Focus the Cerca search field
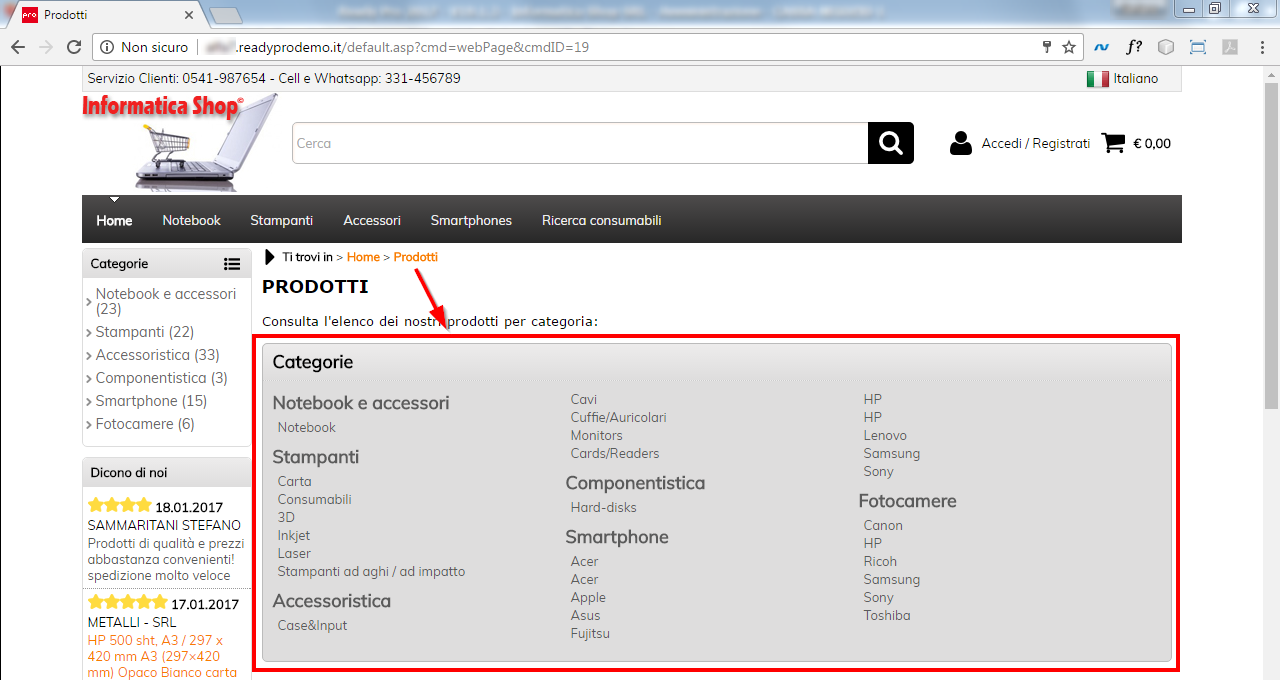Image resolution: width=1280 pixels, height=680 pixels. 580,143
